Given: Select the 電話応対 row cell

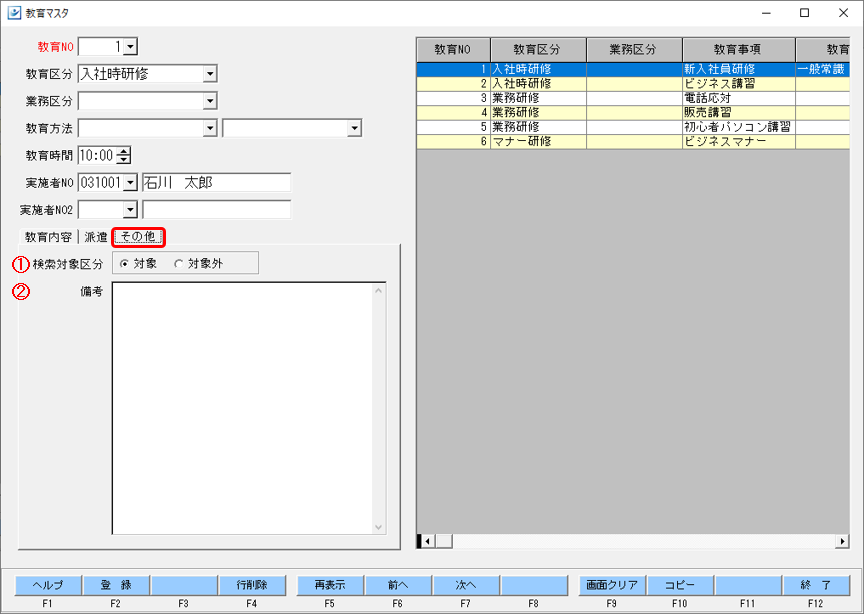Looking at the screenshot, I should [x=738, y=98].
